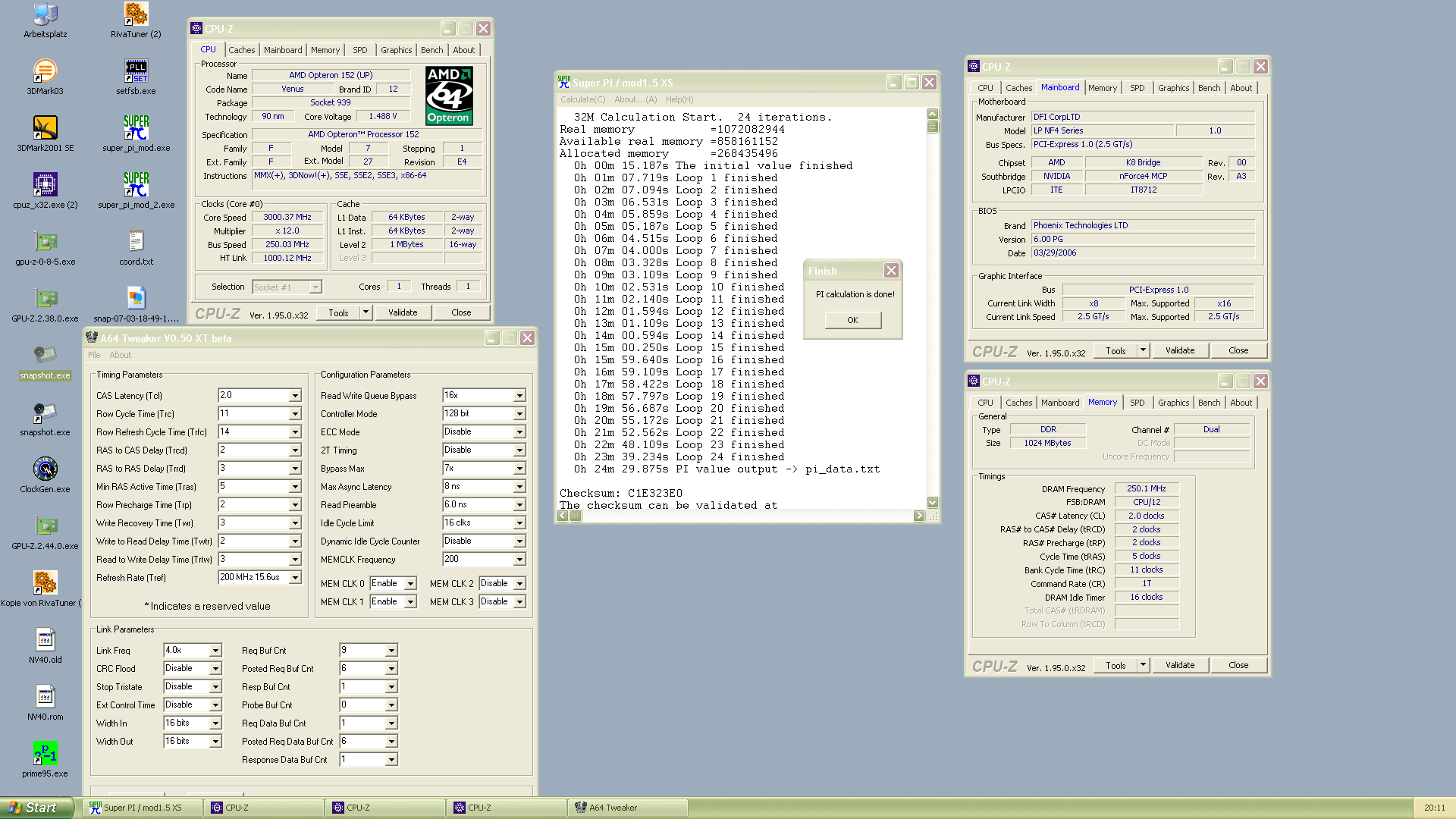Viewport: 1456px width, 819px height.
Task: Open gpu-z-0-8-5.exe desktop icon
Action: [x=45, y=247]
